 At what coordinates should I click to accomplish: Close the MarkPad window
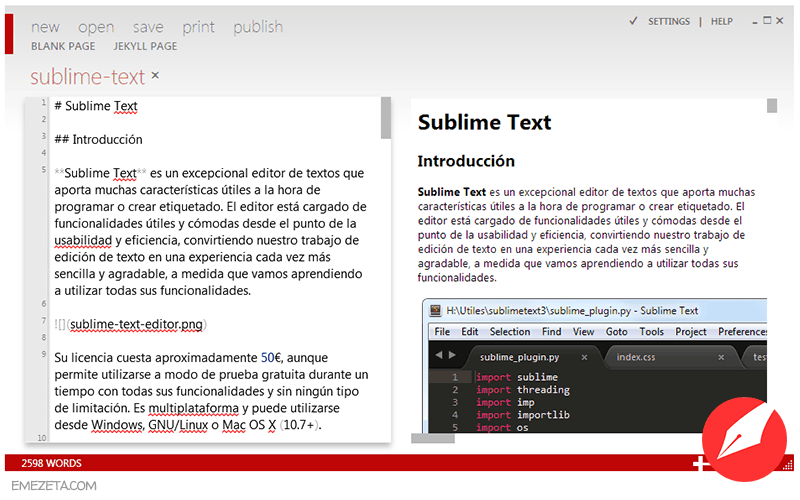pos(780,21)
